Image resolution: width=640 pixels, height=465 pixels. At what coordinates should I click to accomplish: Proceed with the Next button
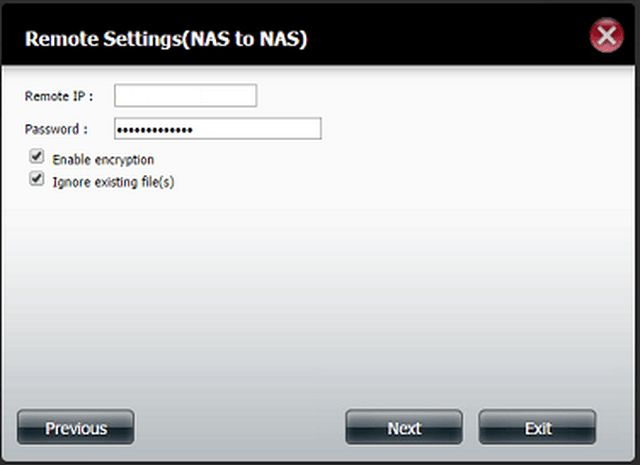point(404,427)
